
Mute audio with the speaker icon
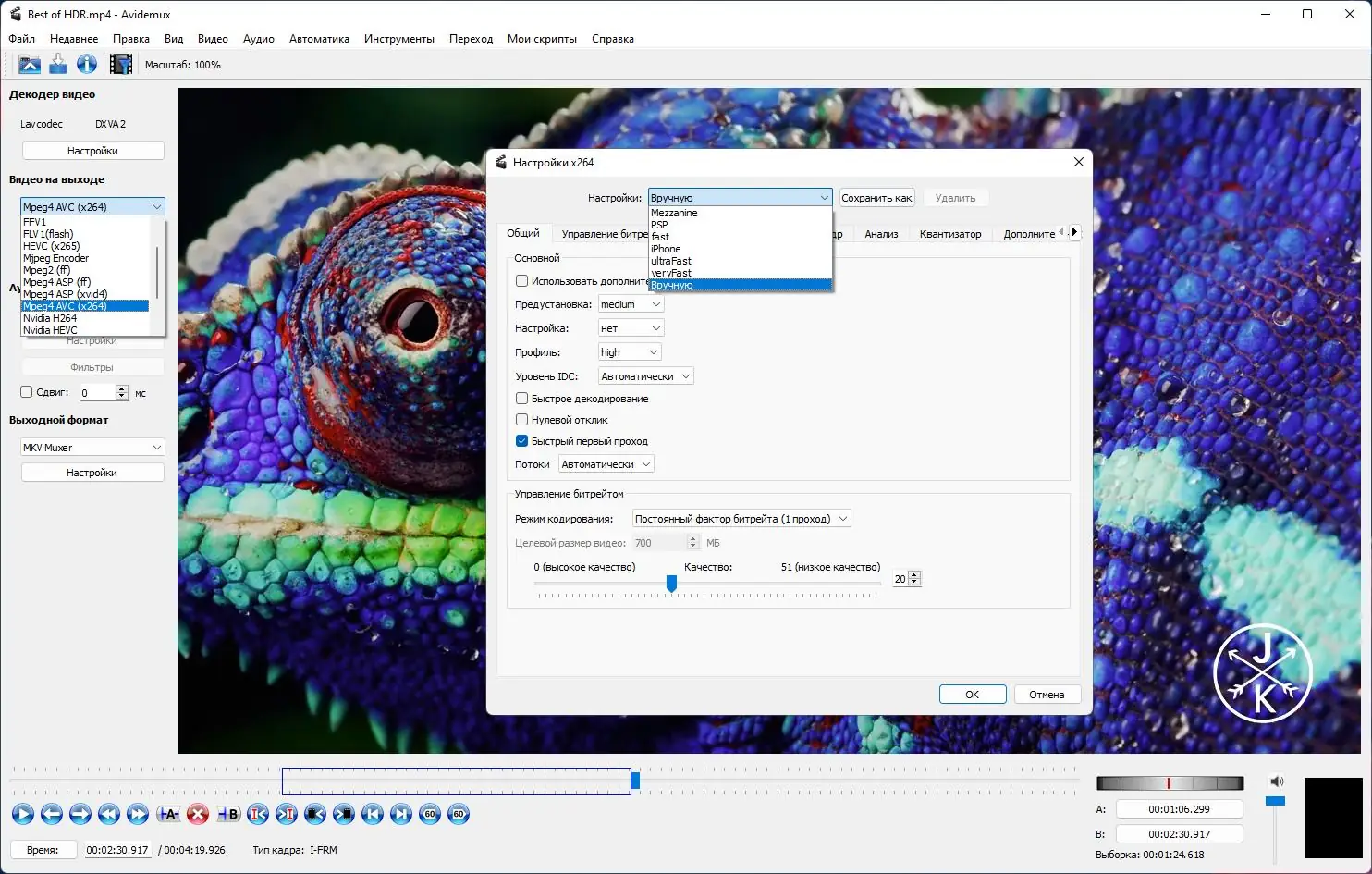pyautogui.click(x=1276, y=782)
